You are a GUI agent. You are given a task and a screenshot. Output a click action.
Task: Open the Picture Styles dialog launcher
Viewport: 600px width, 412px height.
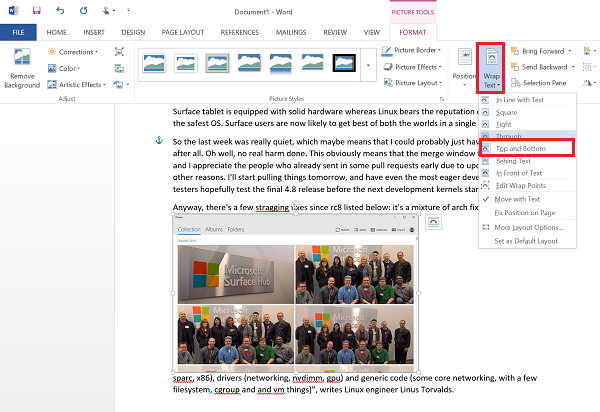coord(442,99)
